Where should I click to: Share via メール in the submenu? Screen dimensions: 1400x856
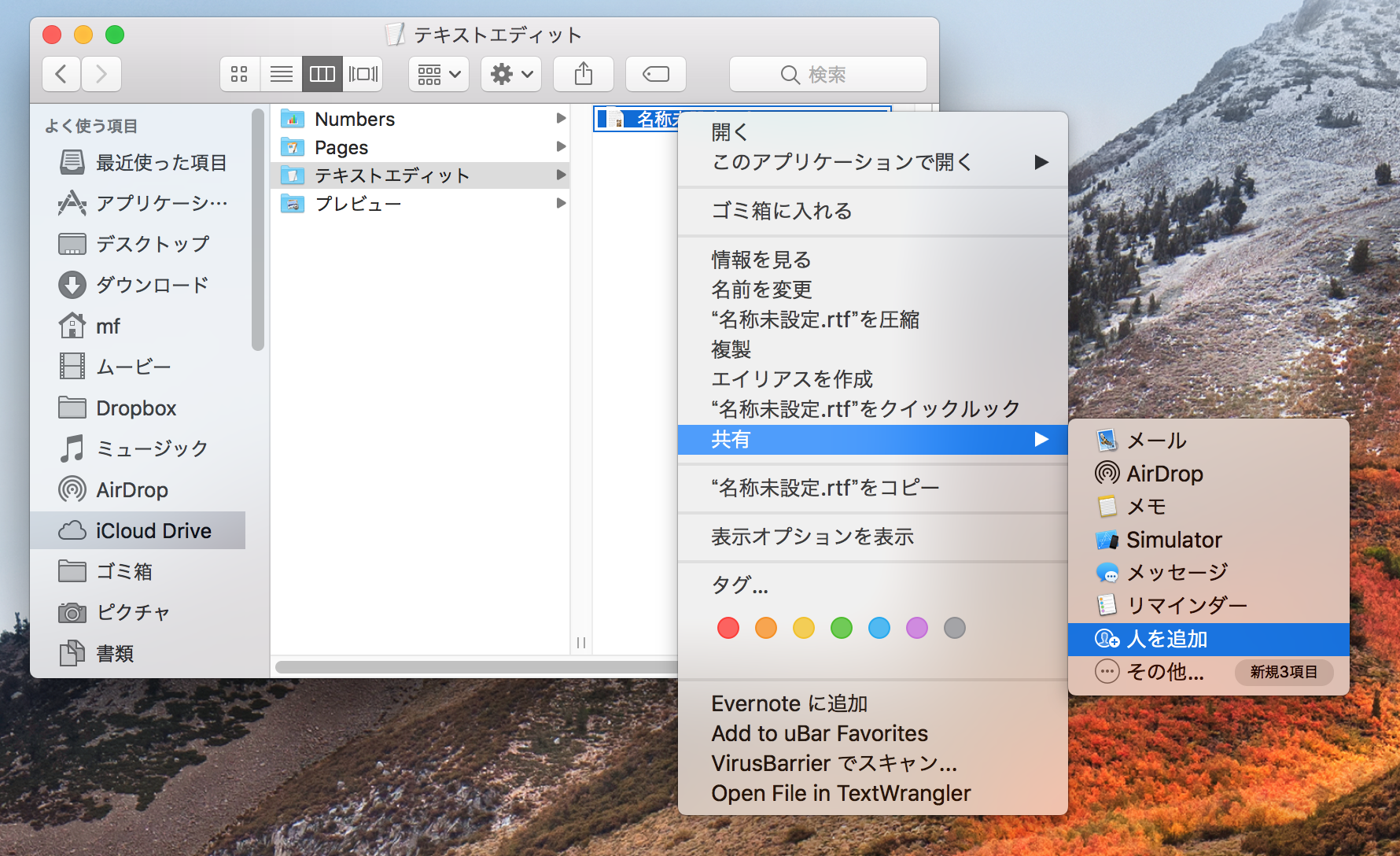[1209, 441]
